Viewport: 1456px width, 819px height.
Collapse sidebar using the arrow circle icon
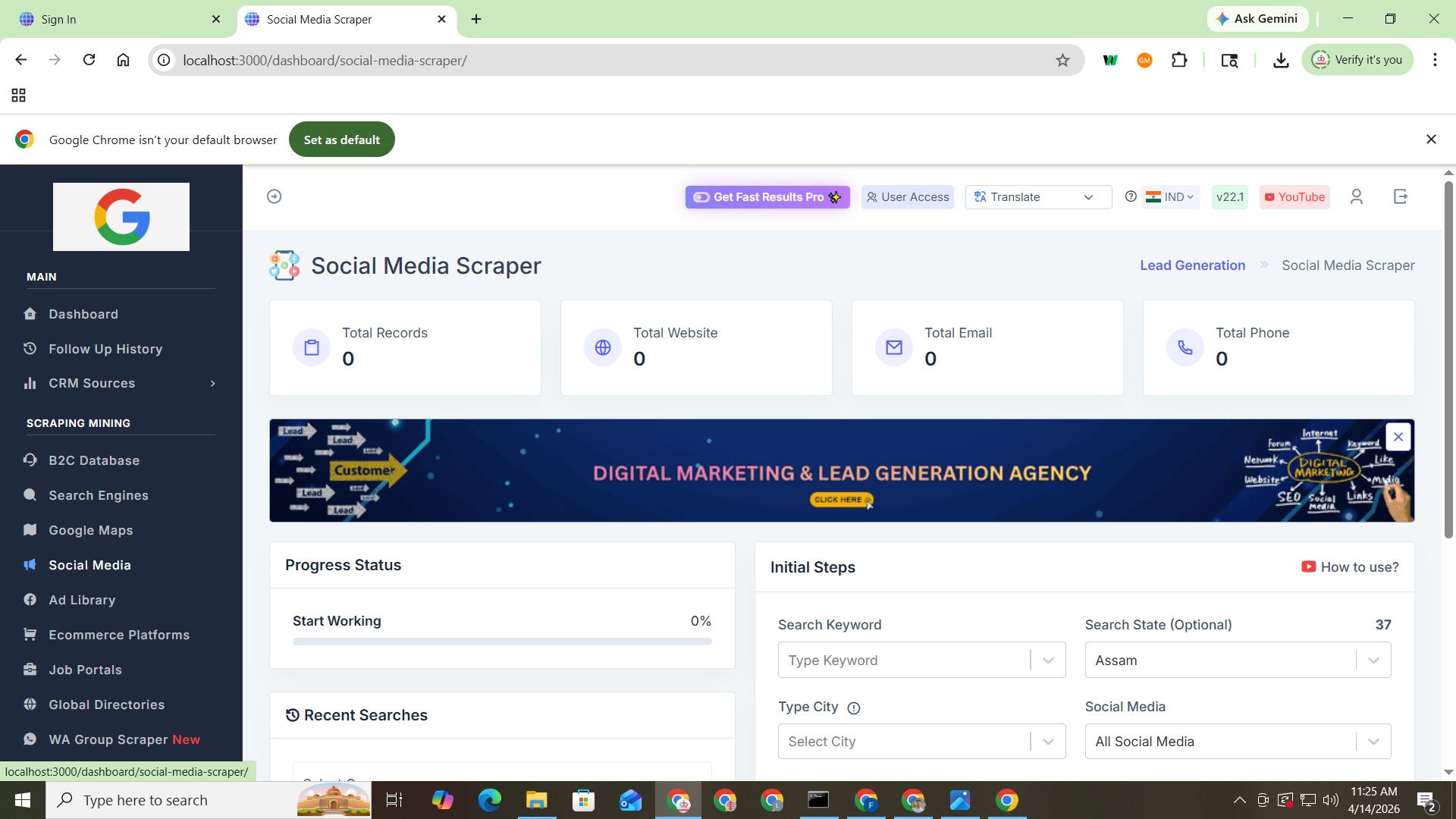pyautogui.click(x=275, y=196)
